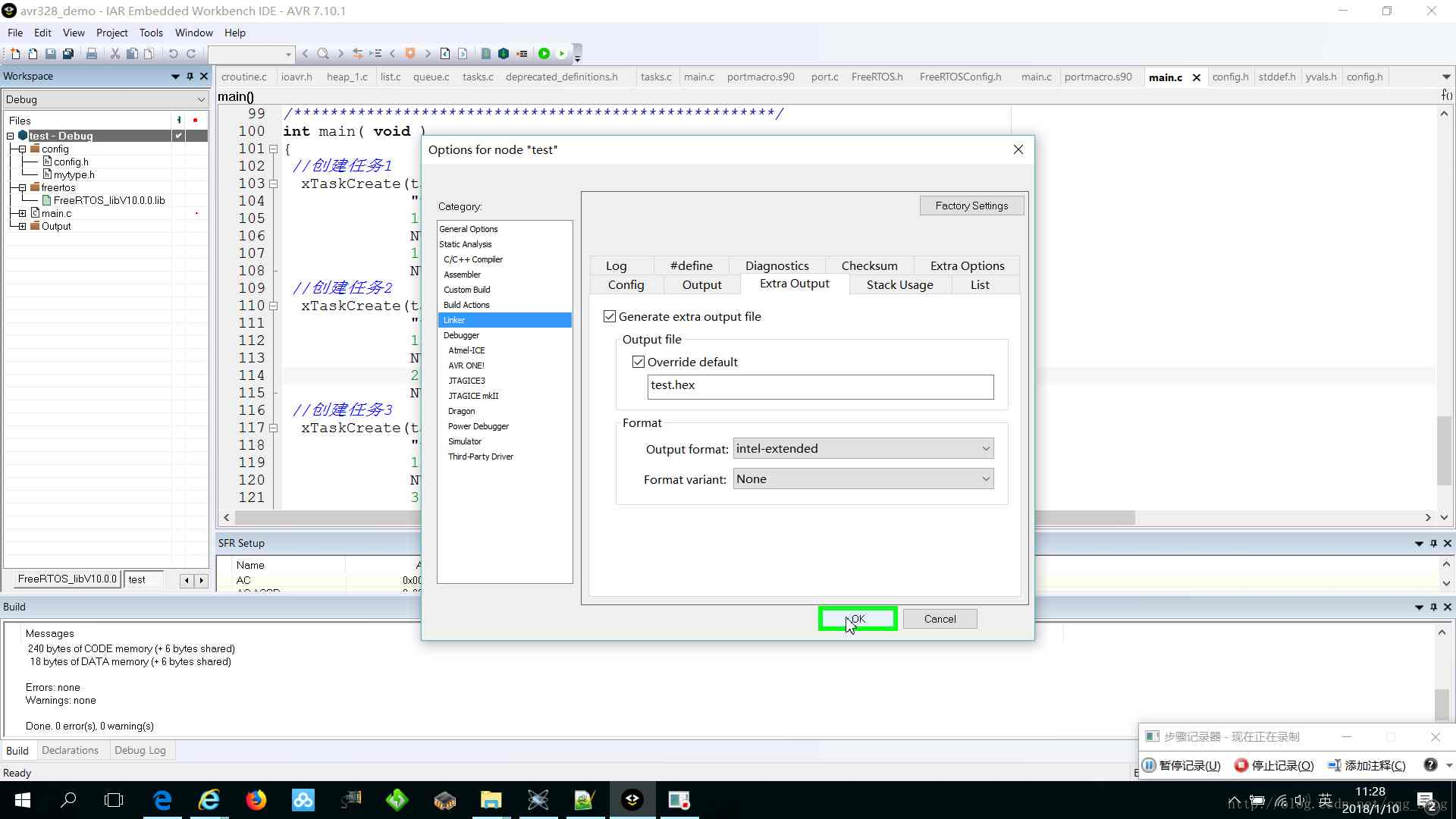Close the main.c editor tab

[1197, 77]
